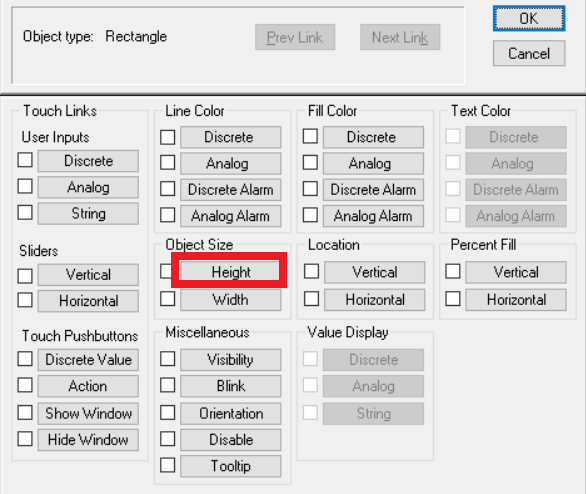Tick Line Color Analog checkbox
This screenshot has height=494, width=586.
click(x=167, y=162)
